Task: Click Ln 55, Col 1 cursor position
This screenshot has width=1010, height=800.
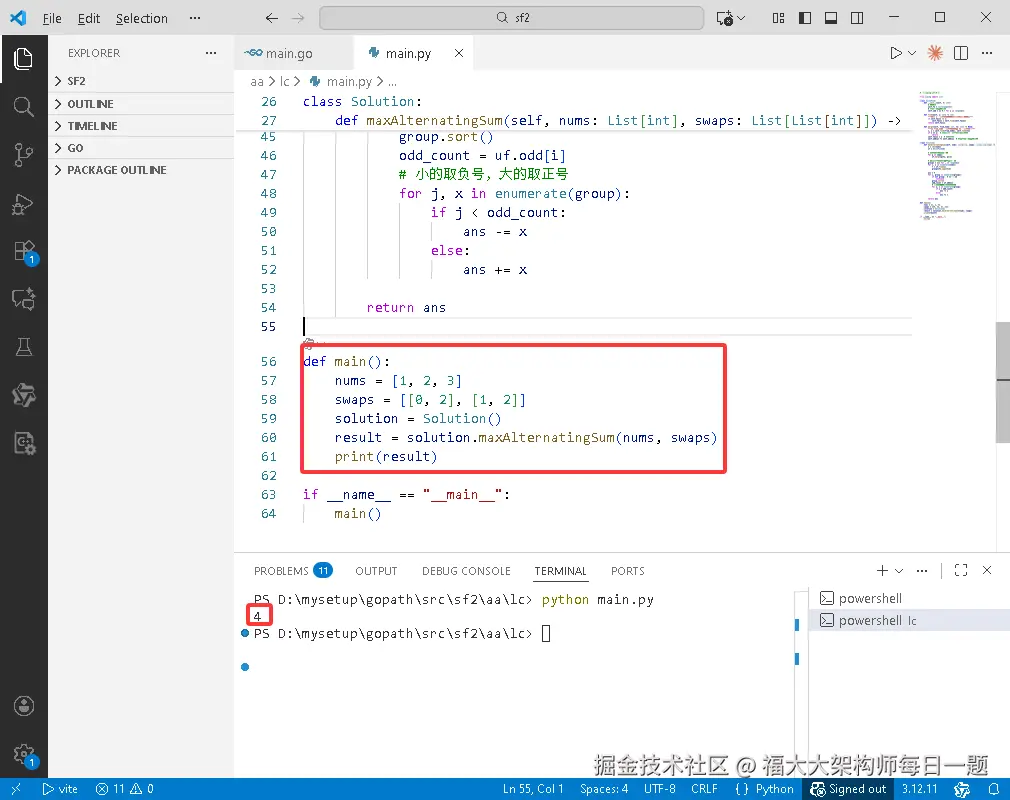Action: pos(533,788)
